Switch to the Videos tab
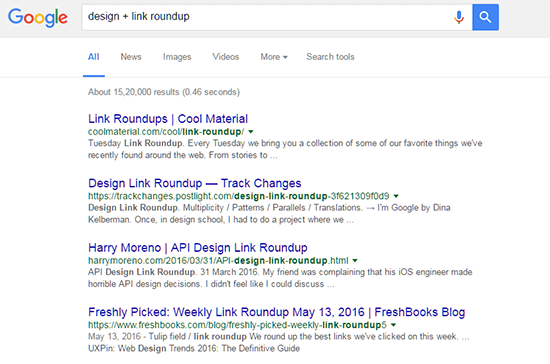Viewport: 550px width, 364px height. pos(226,57)
